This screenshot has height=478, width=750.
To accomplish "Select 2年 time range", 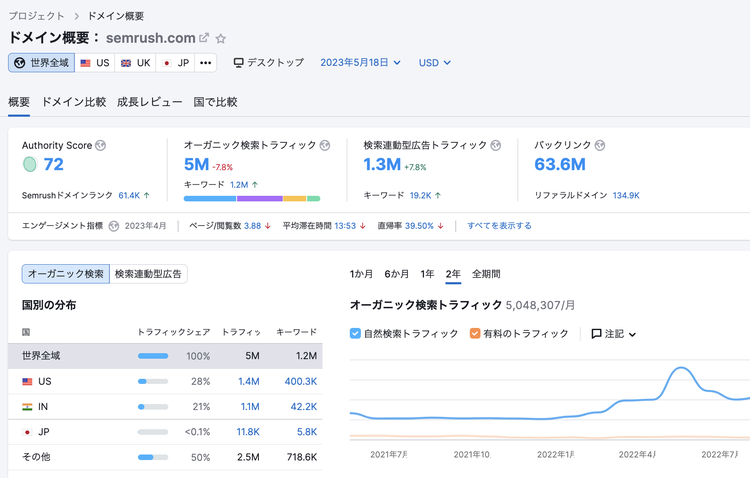I will pos(453,274).
